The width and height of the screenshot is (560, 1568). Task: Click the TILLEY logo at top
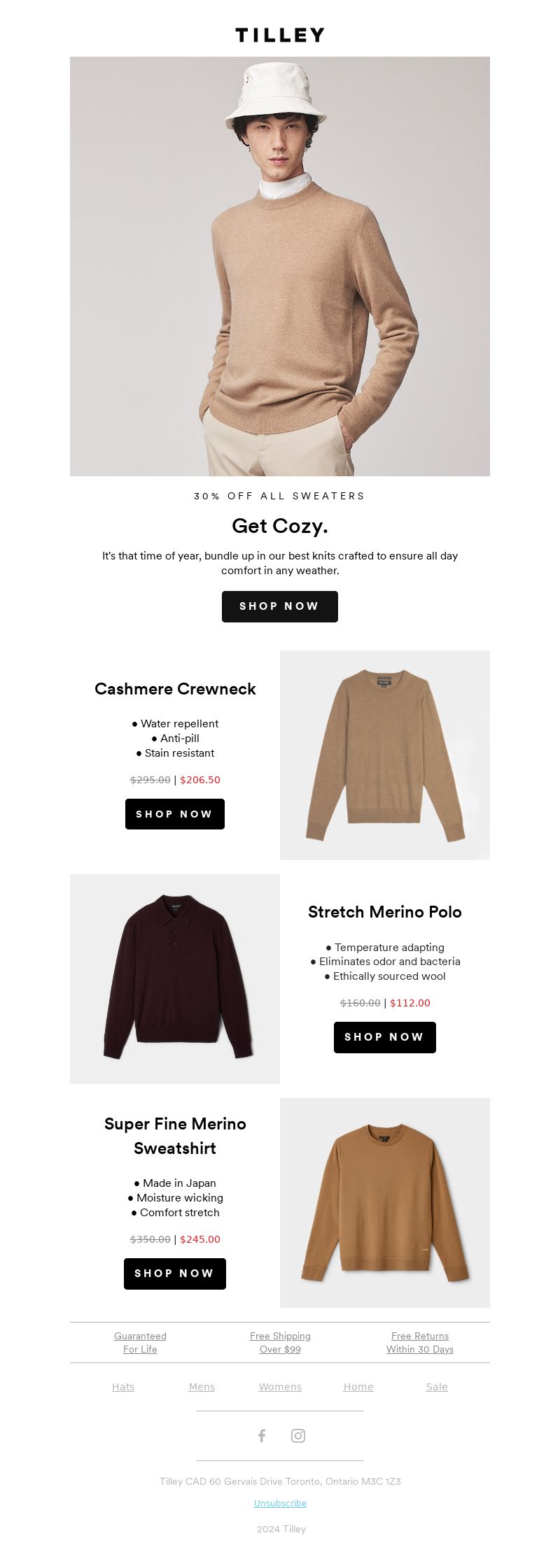point(280,35)
